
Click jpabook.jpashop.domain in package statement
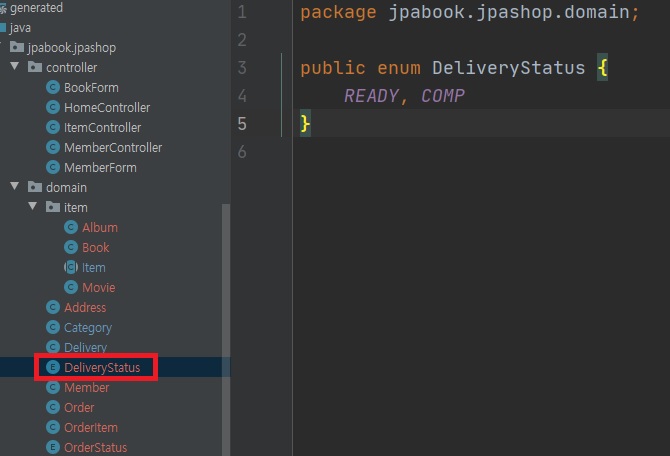click(x=509, y=12)
